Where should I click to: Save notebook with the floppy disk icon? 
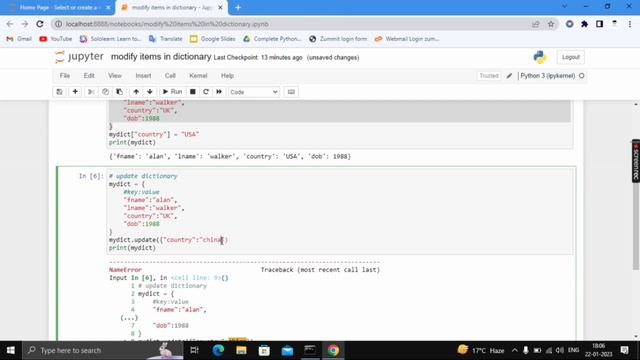pyautogui.click(x=60, y=92)
